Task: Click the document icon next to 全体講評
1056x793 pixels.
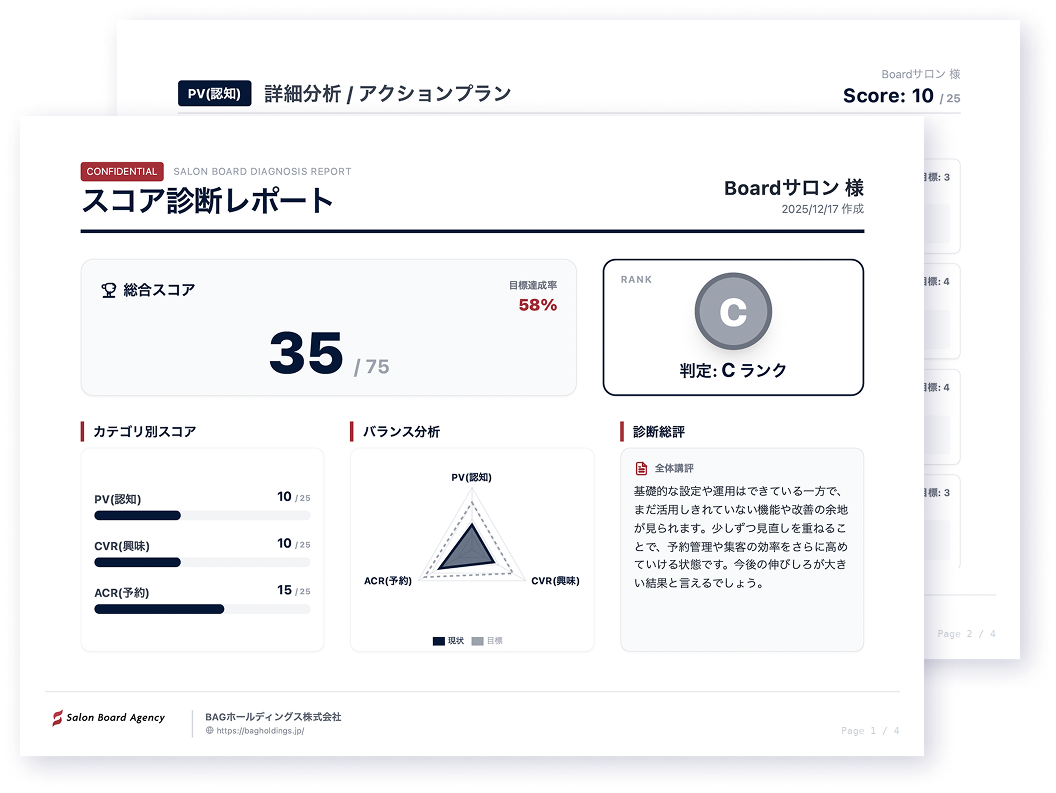Action: tap(641, 468)
